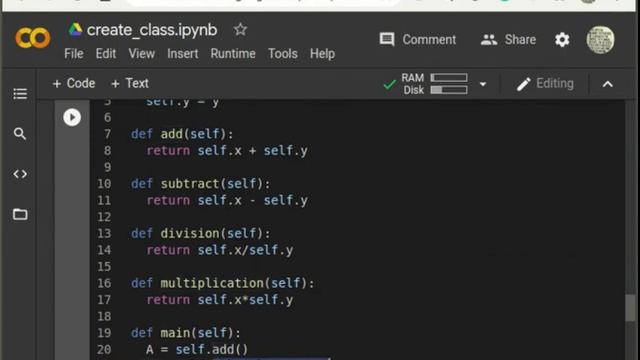Click the Comment button label
The image size is (640, 360).
tap(429, 40)
